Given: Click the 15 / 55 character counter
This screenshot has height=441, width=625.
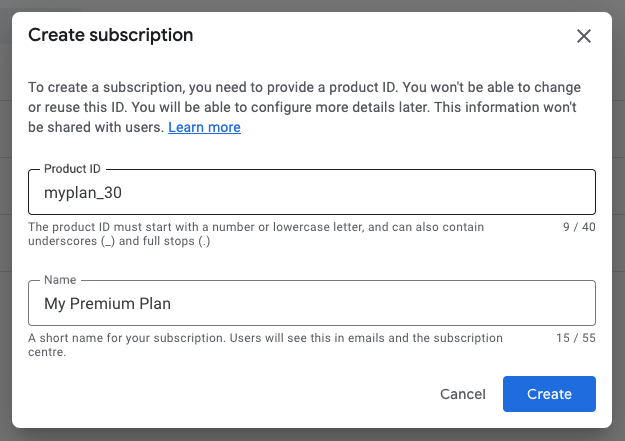Looking at the screenshot, I should tap(576, 338).
